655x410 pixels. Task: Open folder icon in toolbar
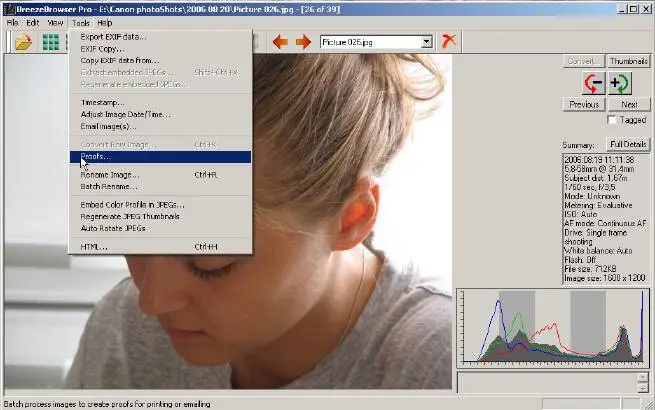click(x=23, y=42)
